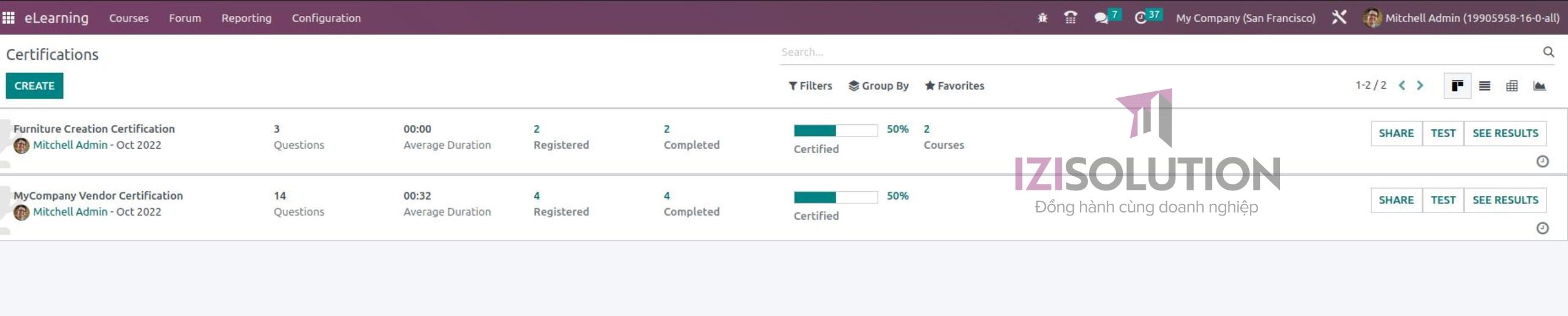The width and height of the screenshot is (1568, 316).
Task: Click 2 Completed on Furniture certification
Action: pyautogui.click(x=692, y=137)
